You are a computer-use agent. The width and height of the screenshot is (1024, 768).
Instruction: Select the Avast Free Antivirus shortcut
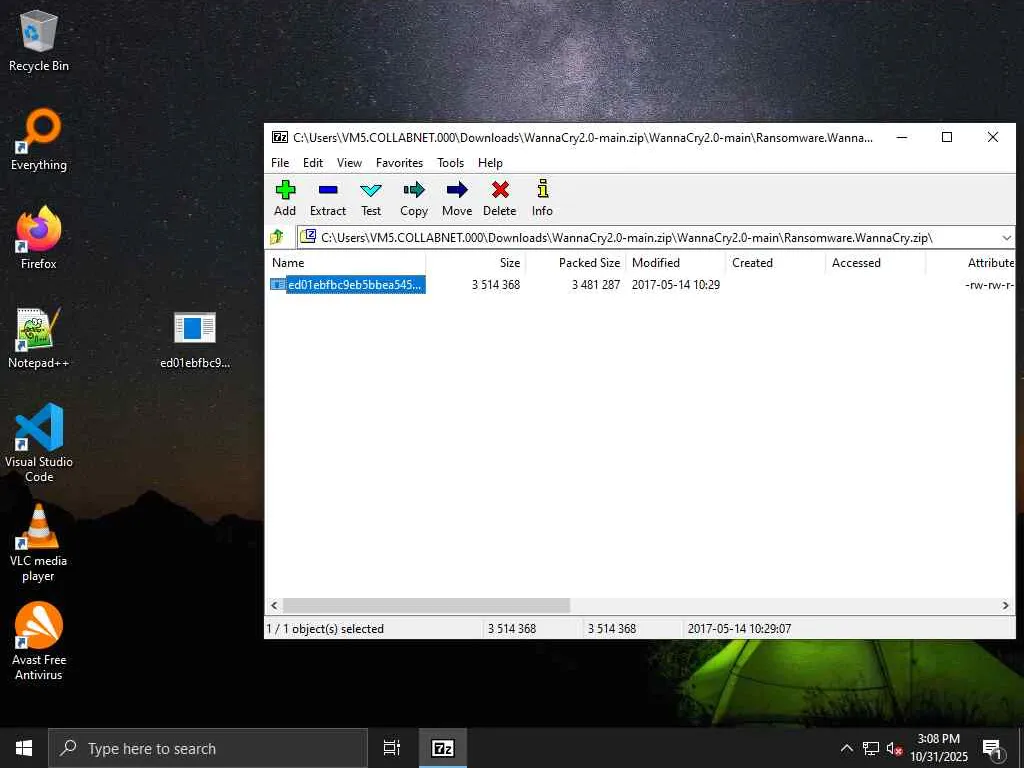coord(39,641)
